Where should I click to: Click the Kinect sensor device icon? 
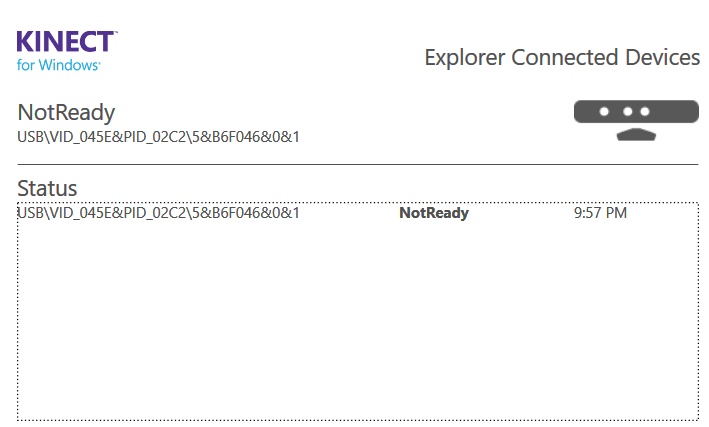[636, 120]
